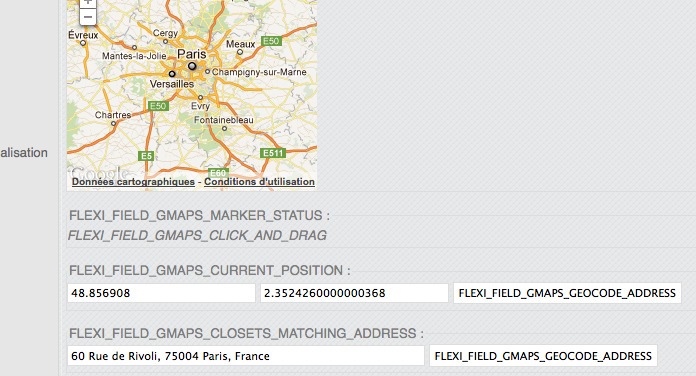Click the address field 60 Rue de Rivoli
696x376 pixels.
click(x=246, y=356)
